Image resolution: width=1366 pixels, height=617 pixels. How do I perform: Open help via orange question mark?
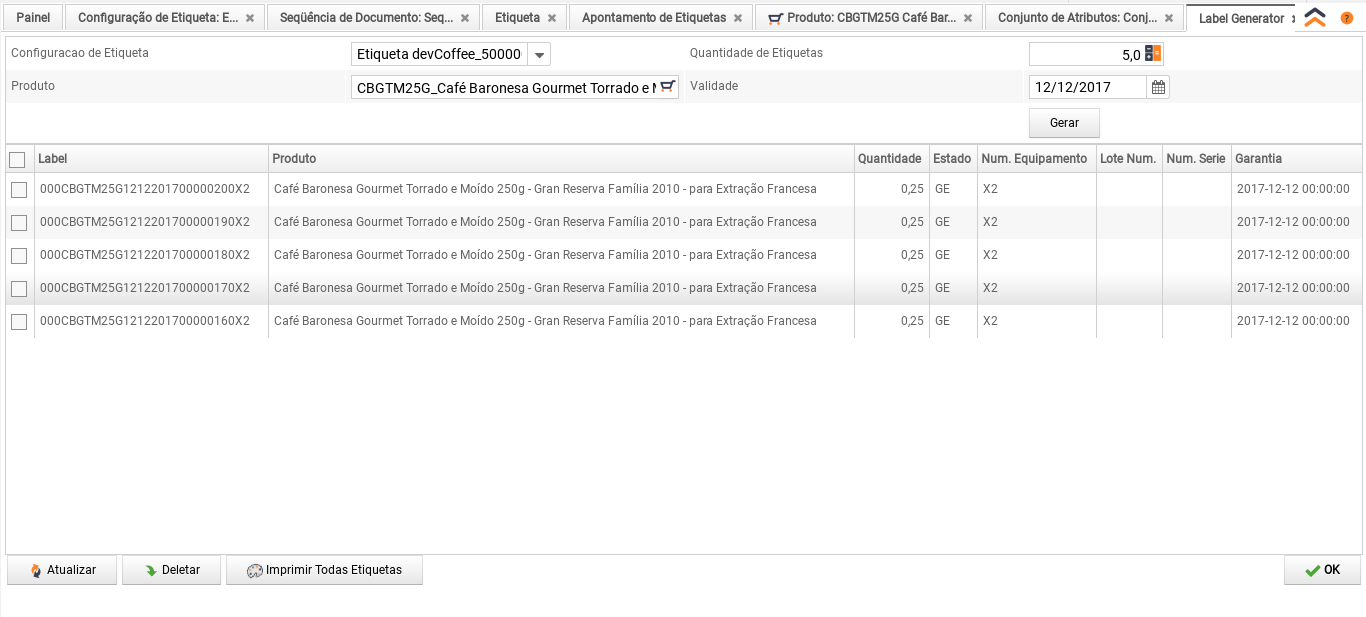tap(1346, 18)
